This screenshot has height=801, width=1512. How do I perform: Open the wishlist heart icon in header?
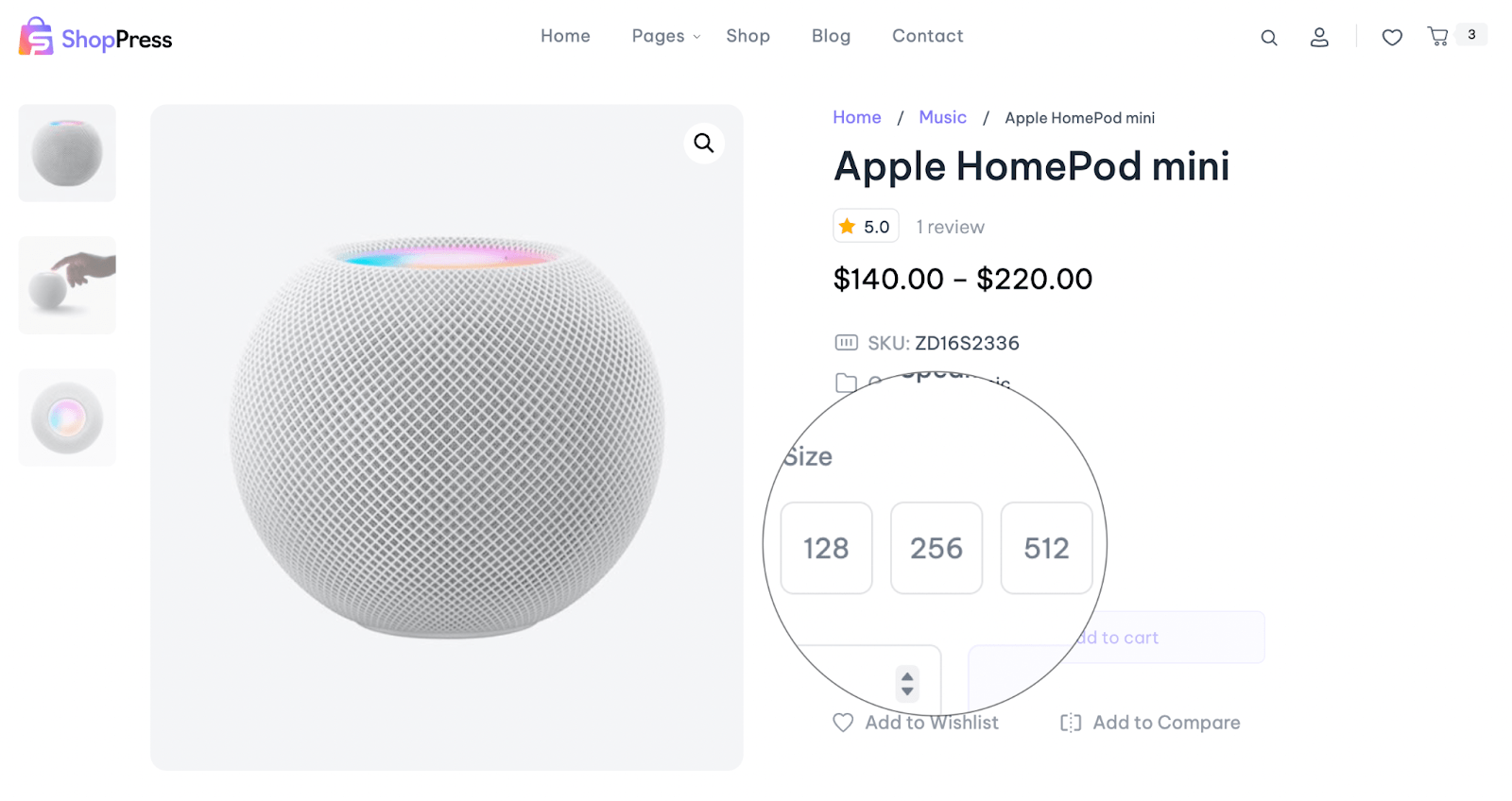click(x=1391, y=38)
